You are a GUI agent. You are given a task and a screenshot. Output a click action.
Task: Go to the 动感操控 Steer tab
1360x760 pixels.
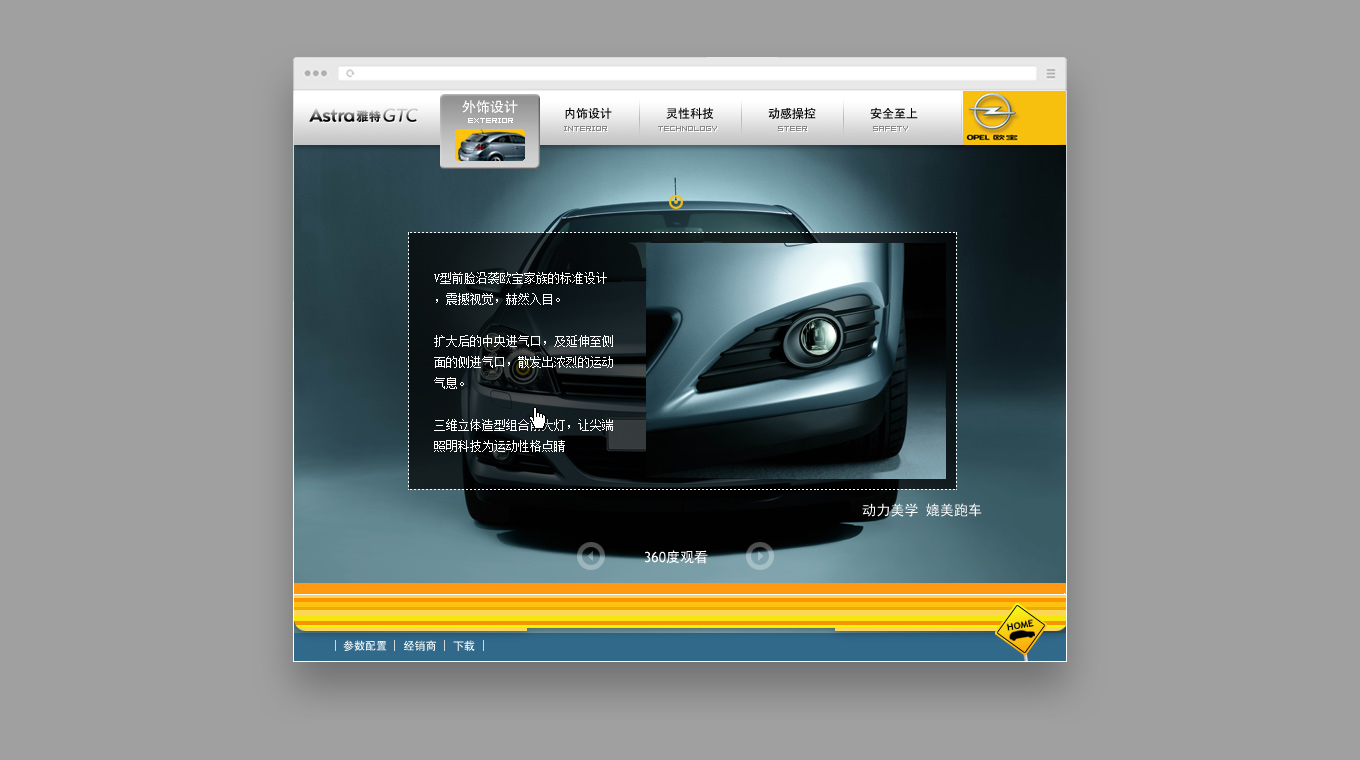pos(791,118)
